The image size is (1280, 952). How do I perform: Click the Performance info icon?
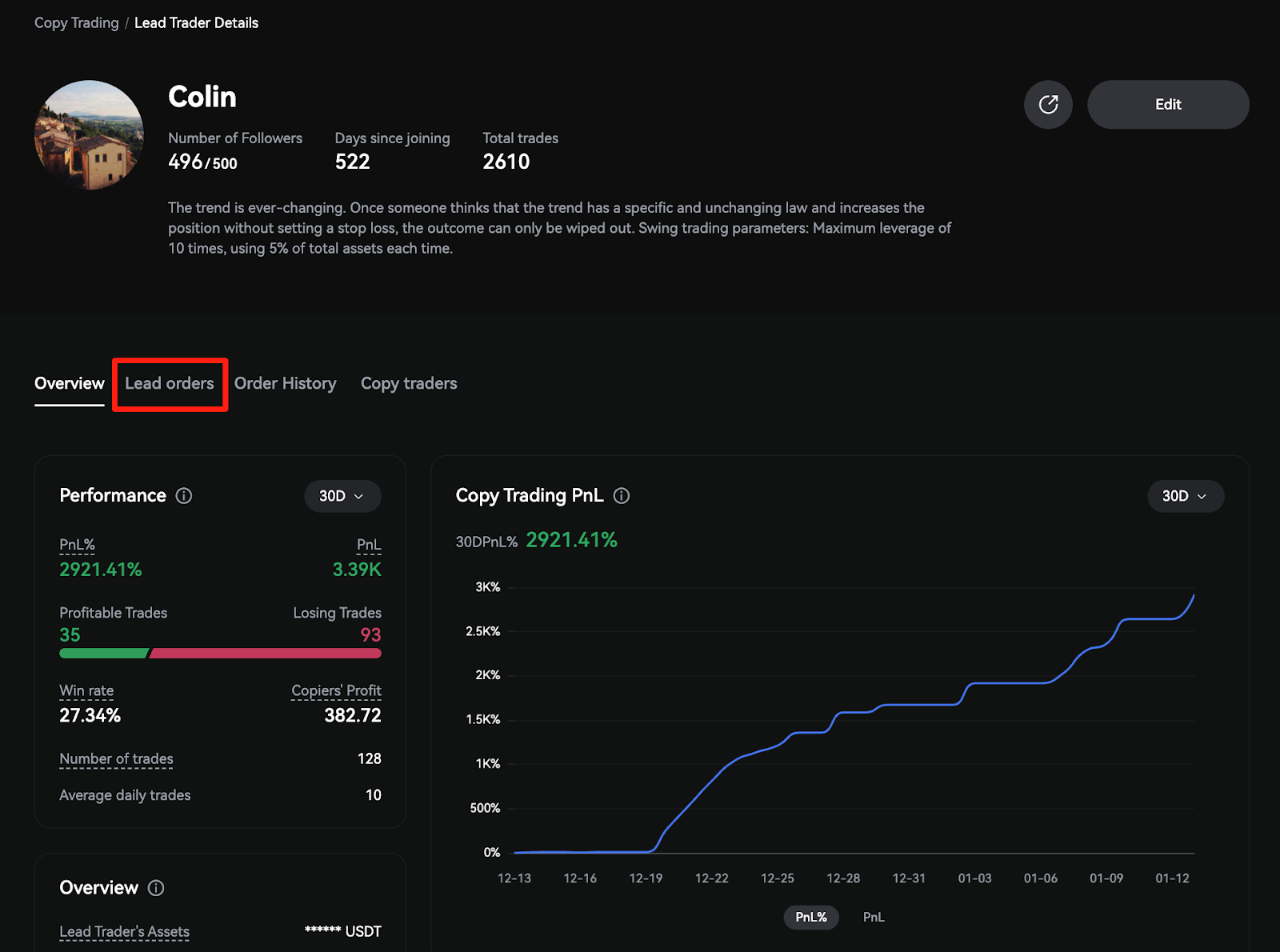coord(184,496)
